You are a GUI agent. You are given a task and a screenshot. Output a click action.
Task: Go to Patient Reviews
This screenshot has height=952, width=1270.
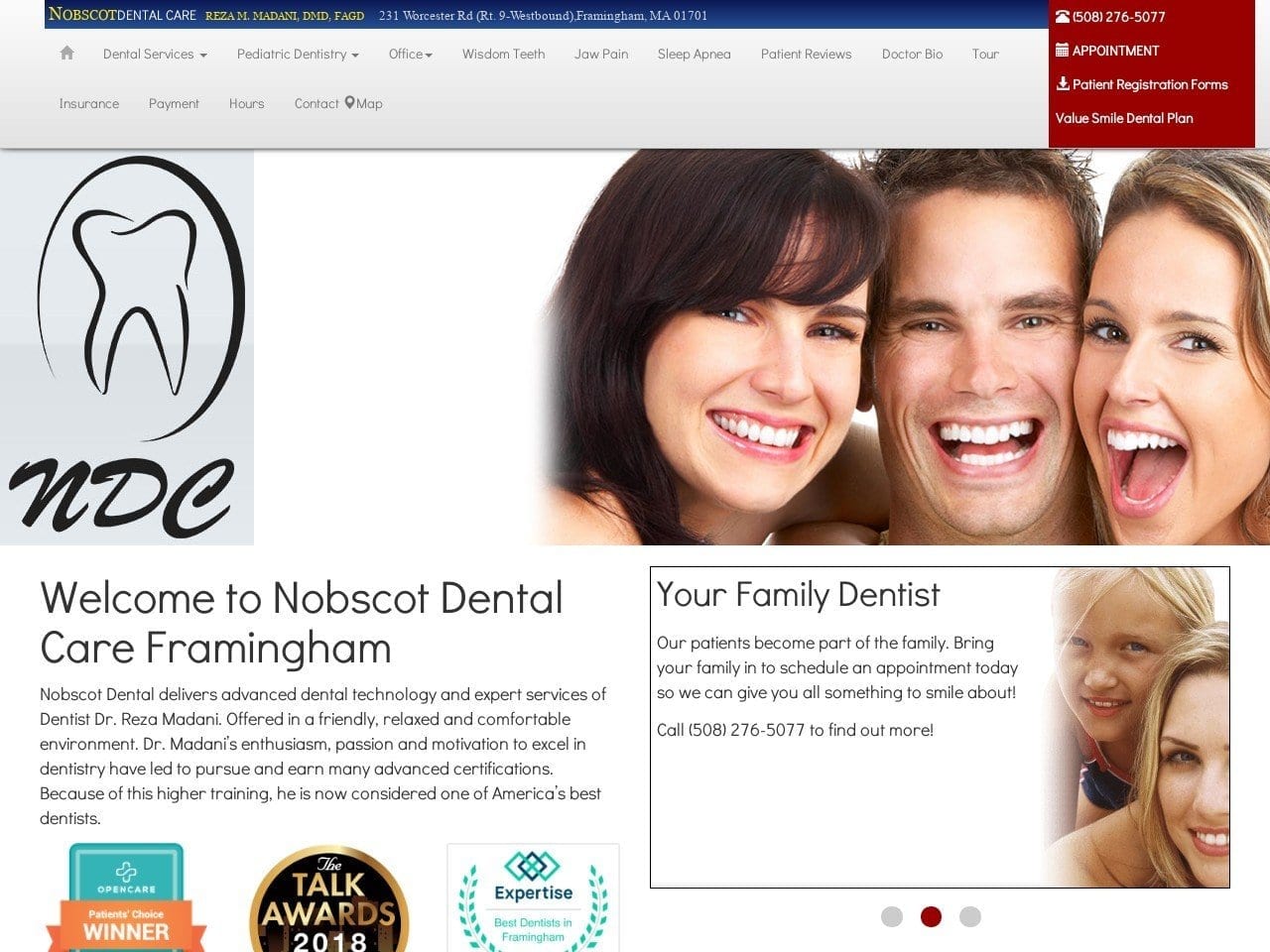[807, 55]
